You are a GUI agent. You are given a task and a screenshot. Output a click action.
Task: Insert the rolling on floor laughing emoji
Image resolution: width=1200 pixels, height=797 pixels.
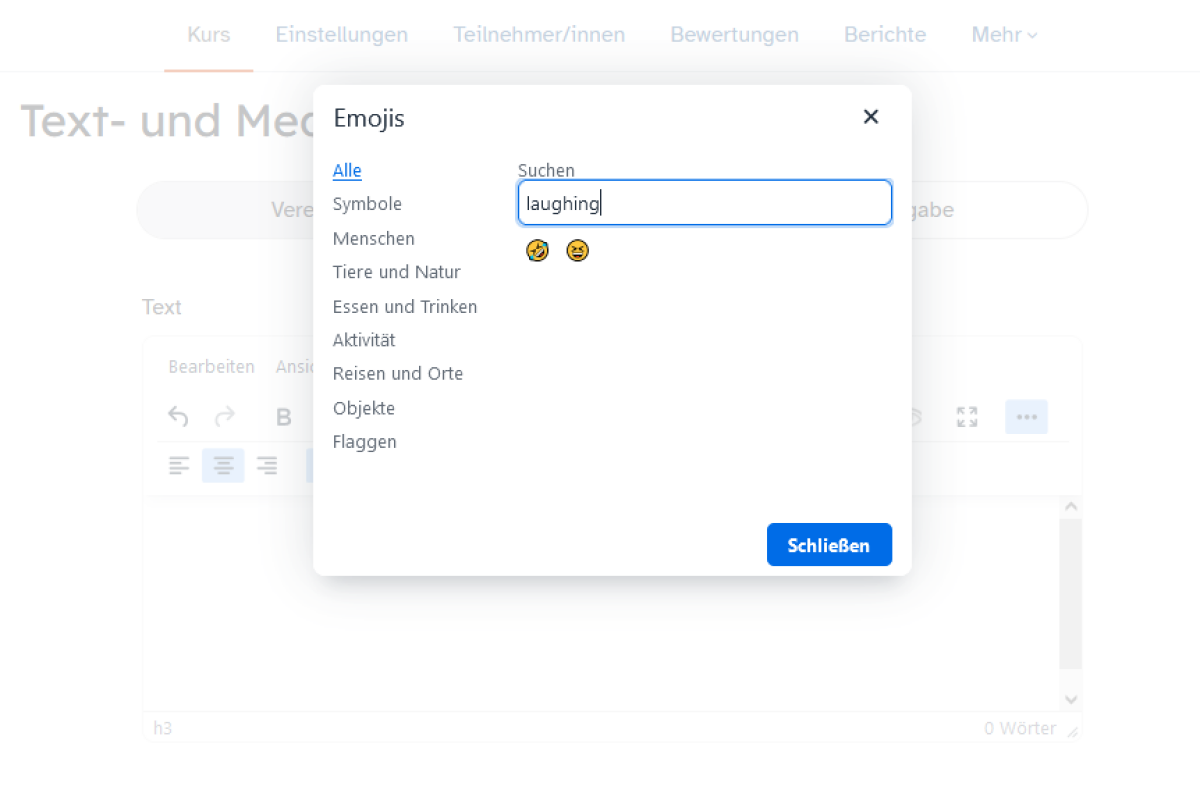pyautogui.click(x=537, y=251)
